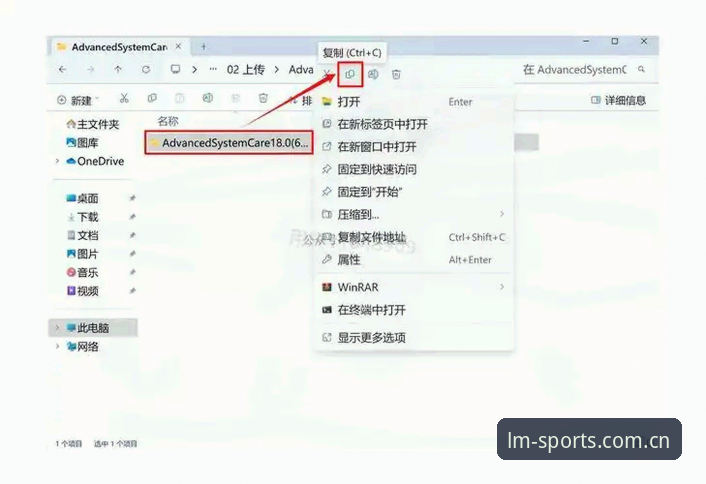Open the 压缩到... submenu arrow
Image resolution: width=706 pixels, height=484 pixels.
pos(502,214)
